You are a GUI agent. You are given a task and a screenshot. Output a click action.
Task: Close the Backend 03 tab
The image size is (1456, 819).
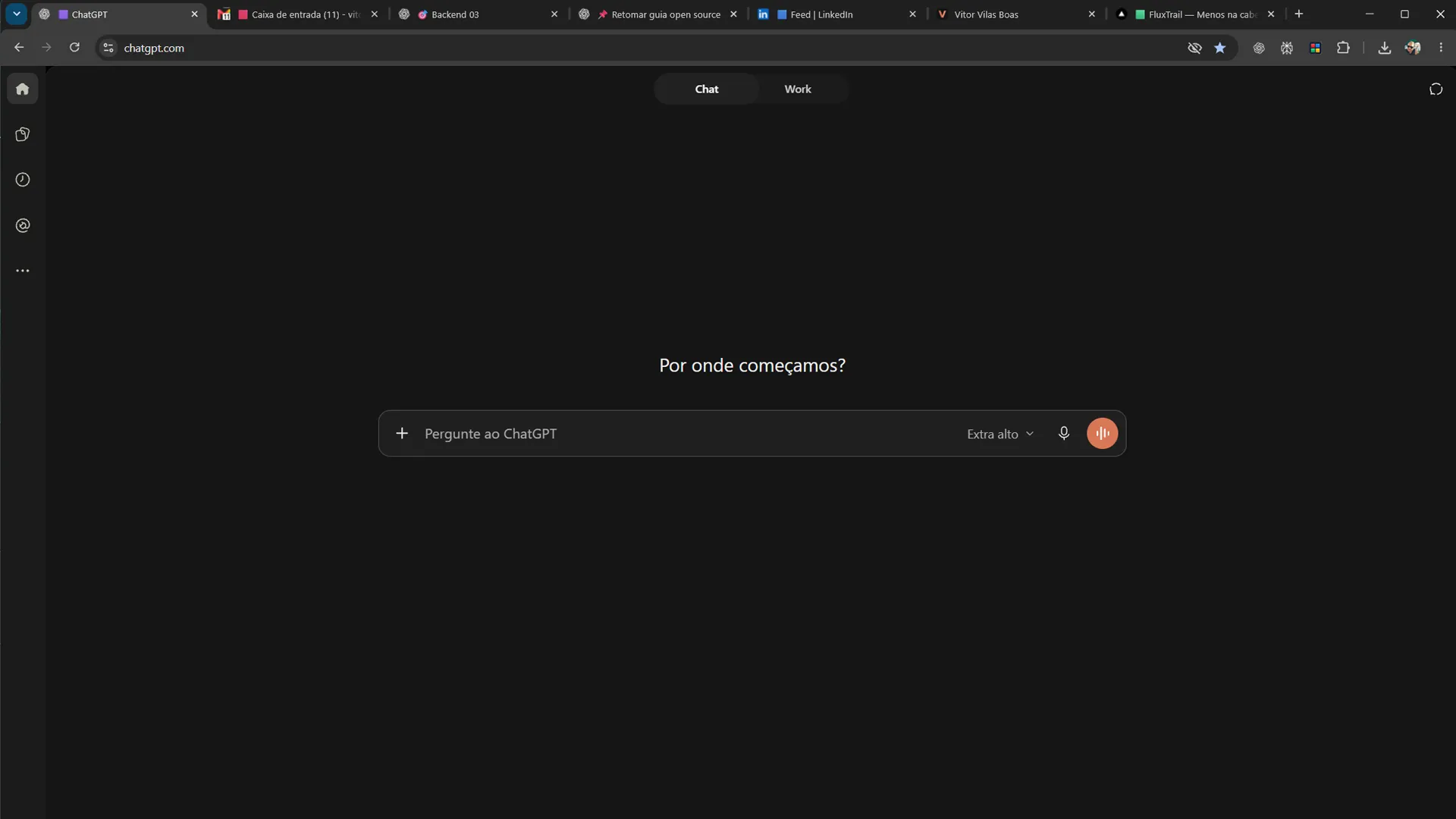tap(554, 14)
